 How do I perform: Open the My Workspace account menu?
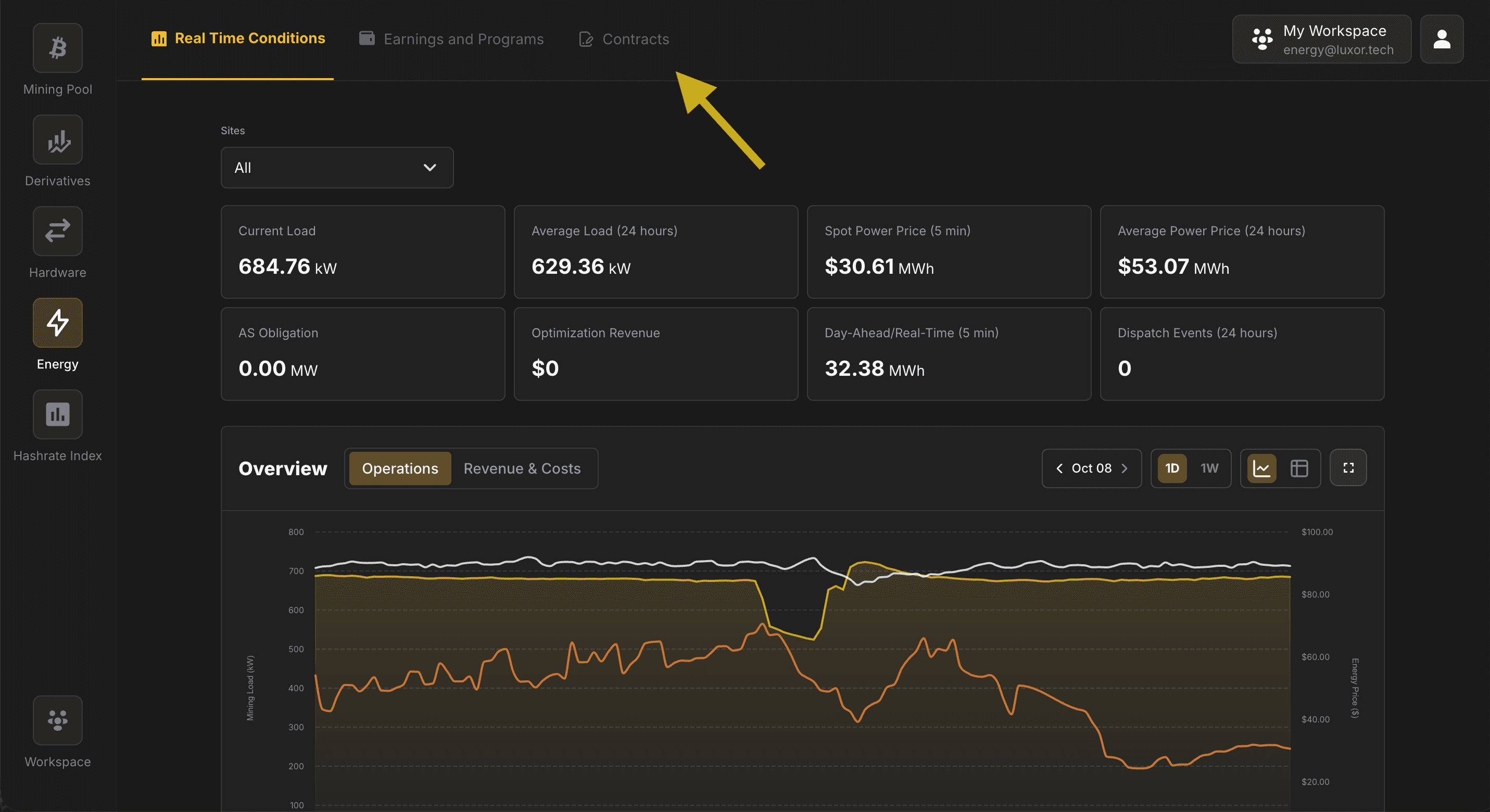click(1322, 40)
